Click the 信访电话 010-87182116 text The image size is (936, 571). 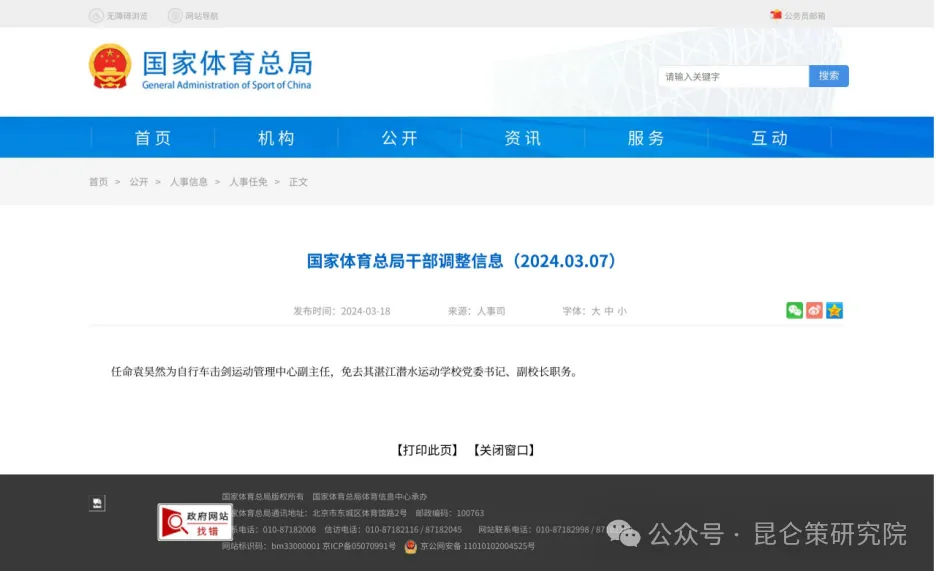pyautogui.click(x=371, y=529)
